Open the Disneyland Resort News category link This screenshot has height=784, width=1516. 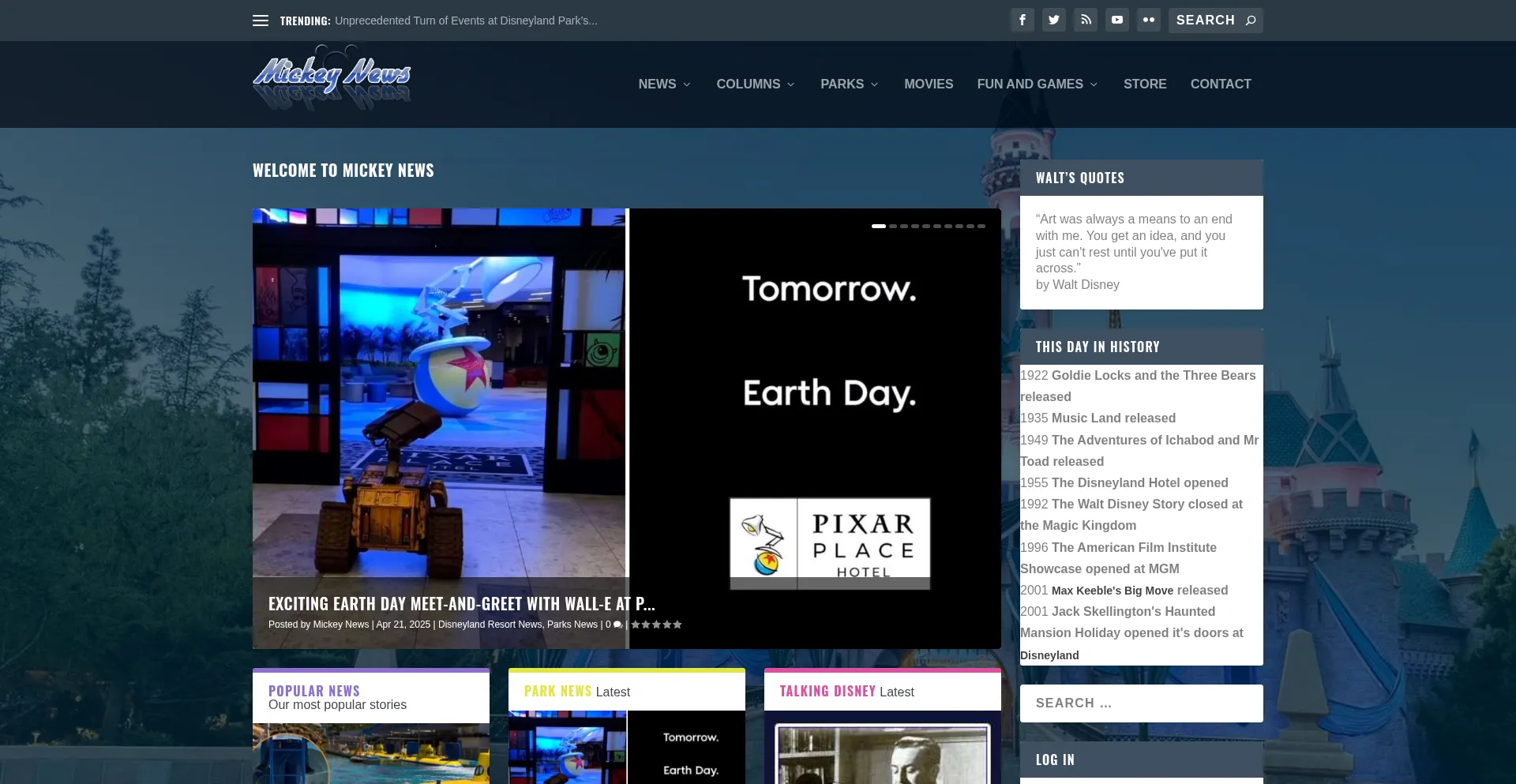click(x=490, y=625)
